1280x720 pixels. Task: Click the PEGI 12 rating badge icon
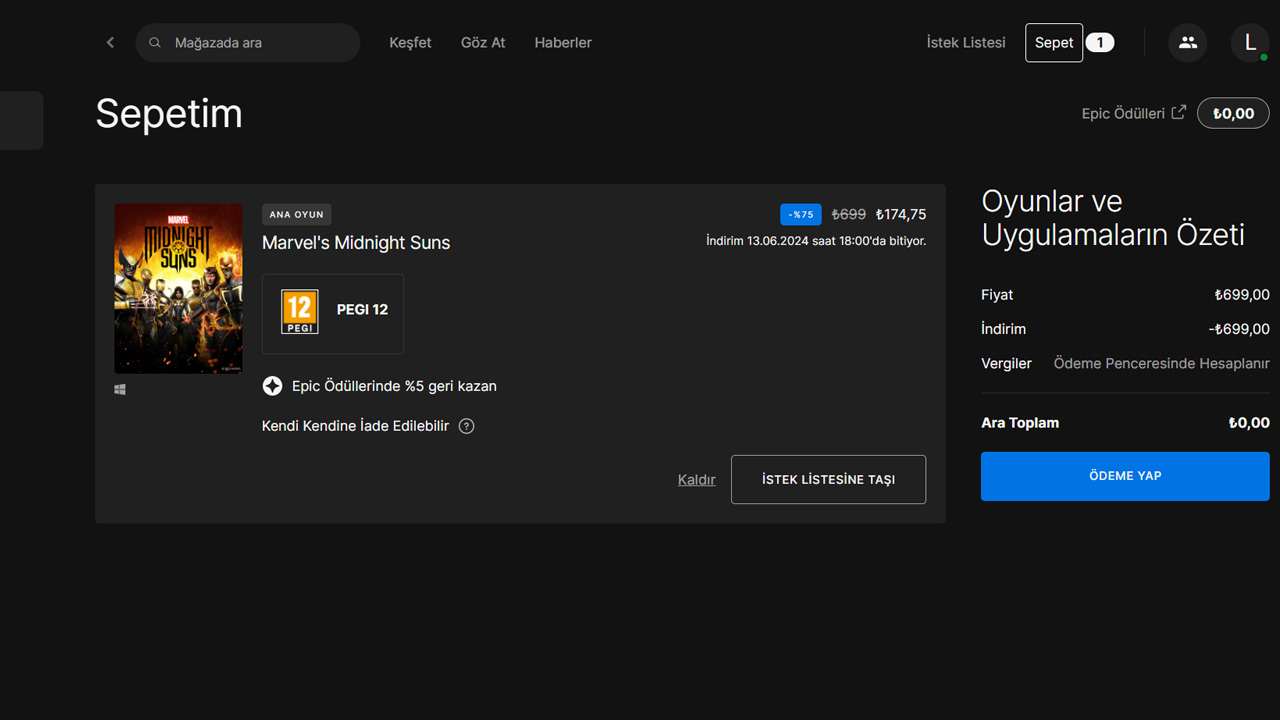(299, 311)
